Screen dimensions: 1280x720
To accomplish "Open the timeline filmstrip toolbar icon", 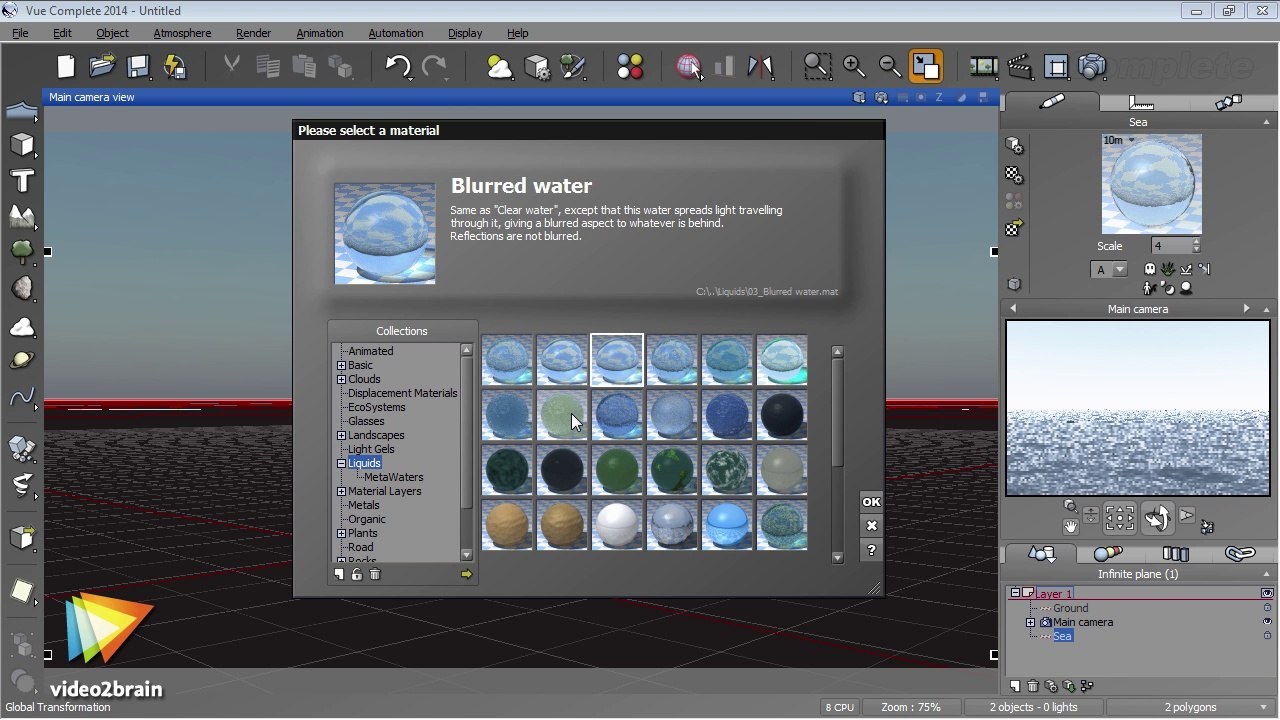I will (984, 67).
